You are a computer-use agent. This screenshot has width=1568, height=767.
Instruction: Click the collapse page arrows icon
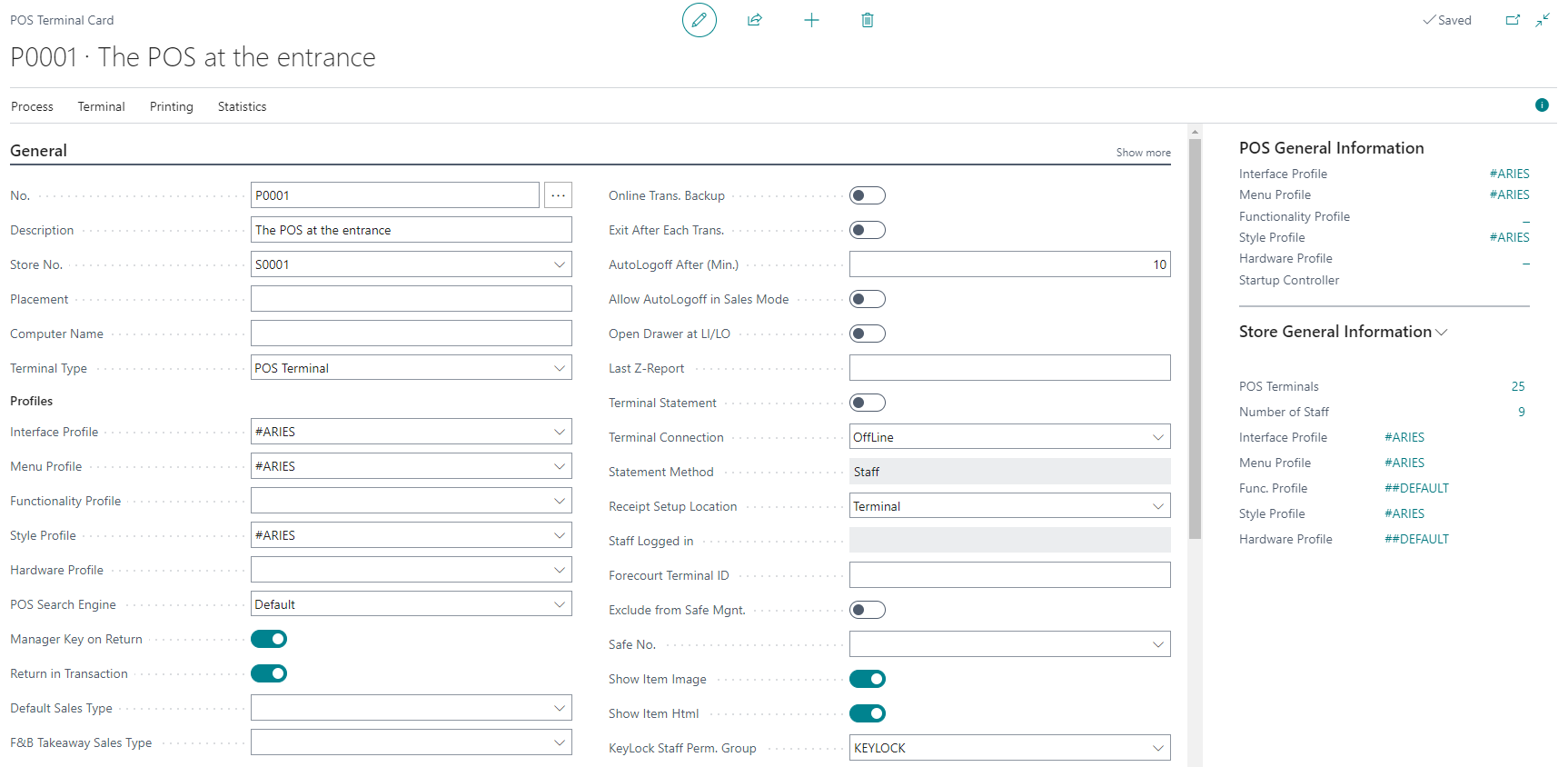(x=1543, y=20)
